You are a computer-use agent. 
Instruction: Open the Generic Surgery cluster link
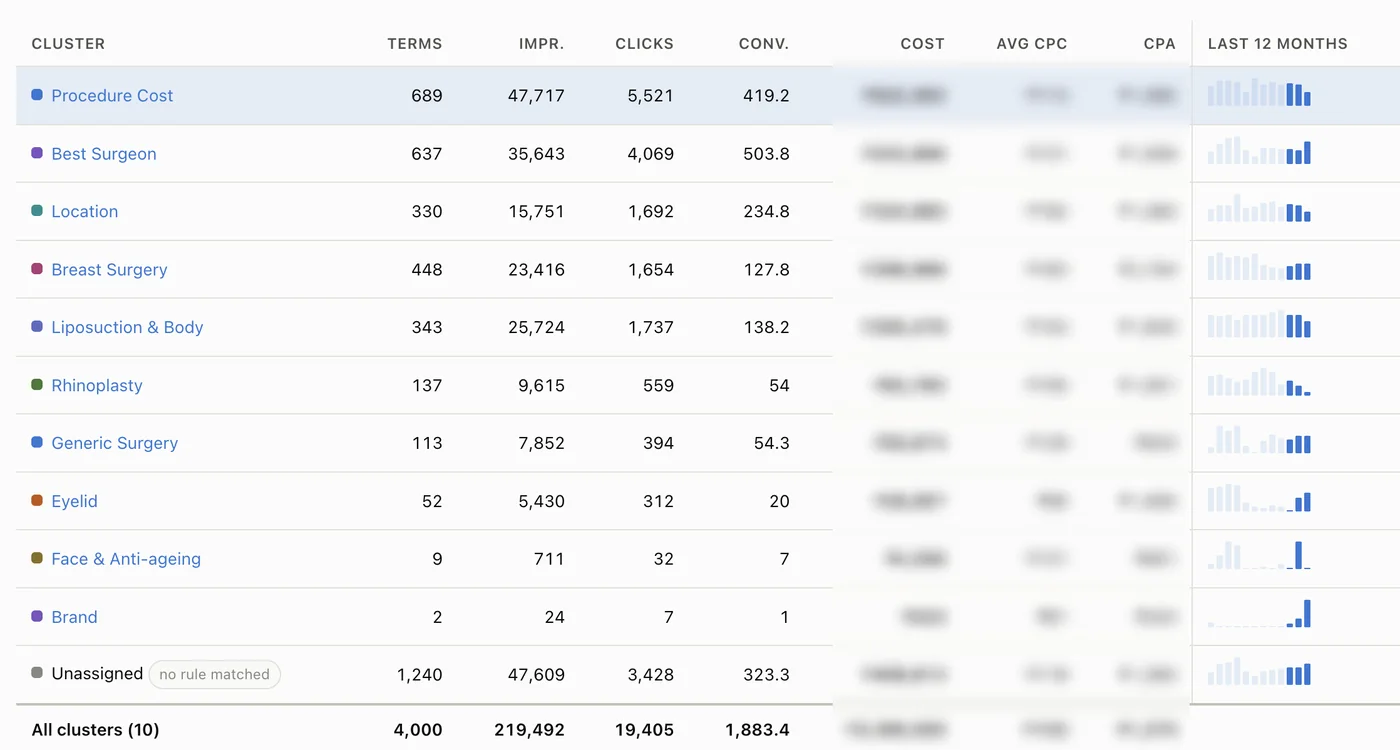[114, 444]
